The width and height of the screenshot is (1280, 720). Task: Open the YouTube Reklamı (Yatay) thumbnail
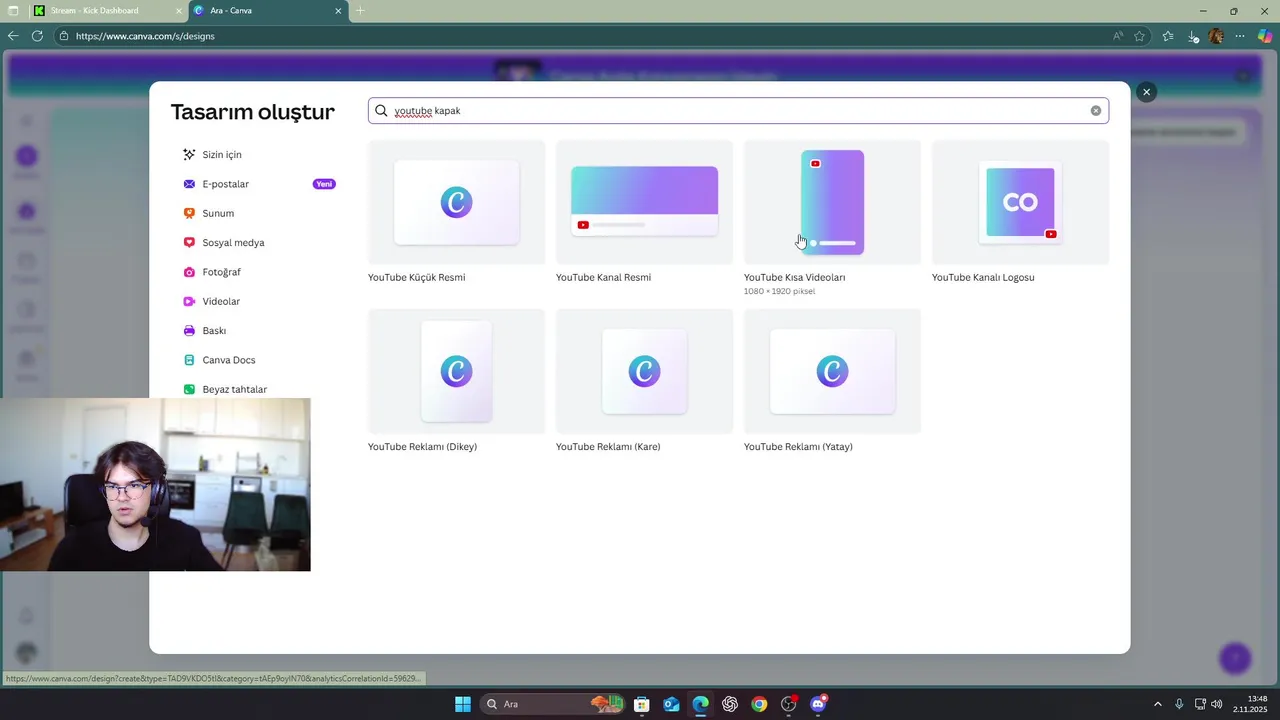pos(832,371)
